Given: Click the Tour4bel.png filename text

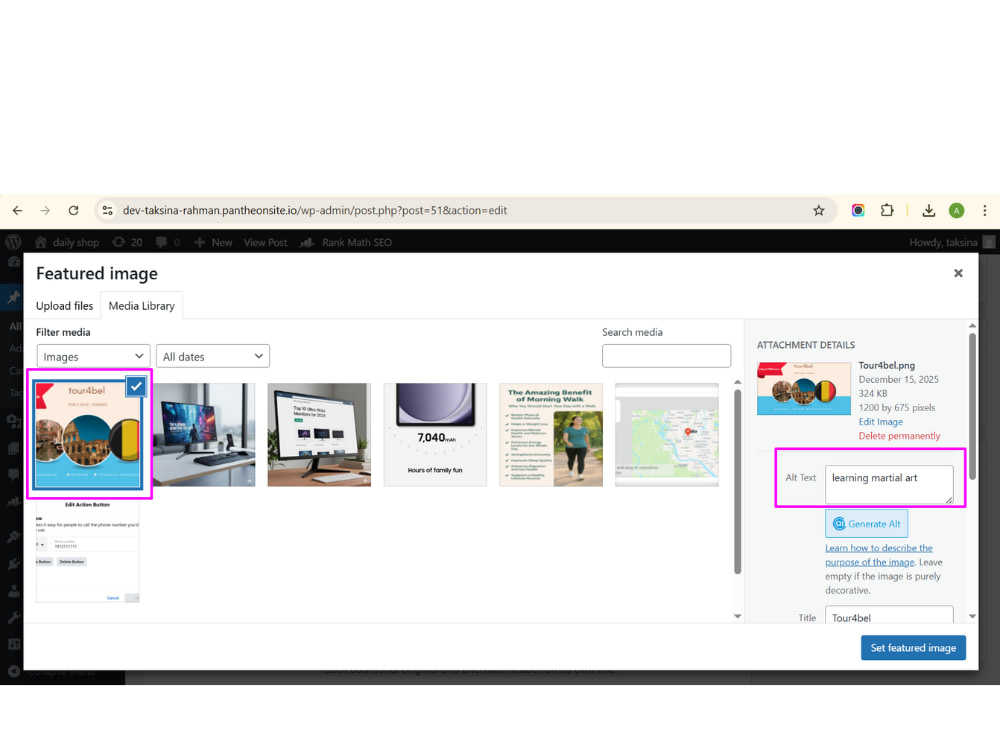Looking at the screenshot, I should pos(886,365).
